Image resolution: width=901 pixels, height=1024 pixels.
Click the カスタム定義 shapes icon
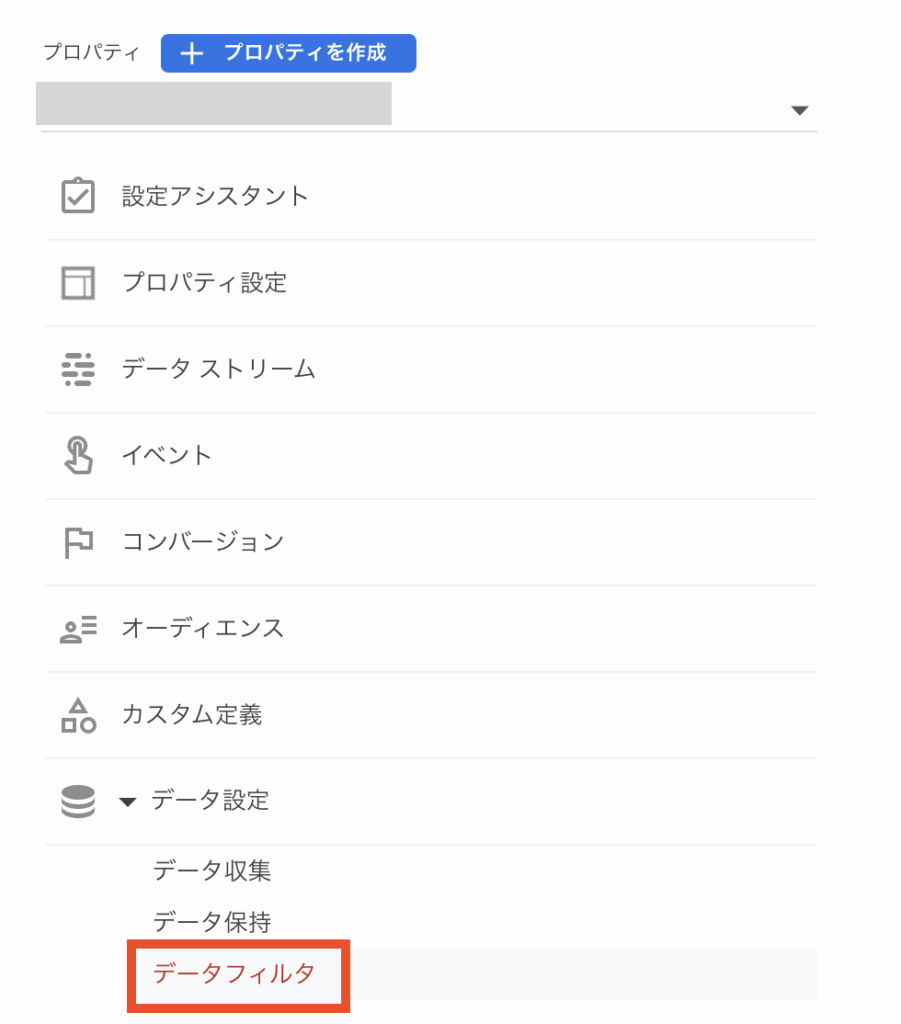tap(78, 715)
